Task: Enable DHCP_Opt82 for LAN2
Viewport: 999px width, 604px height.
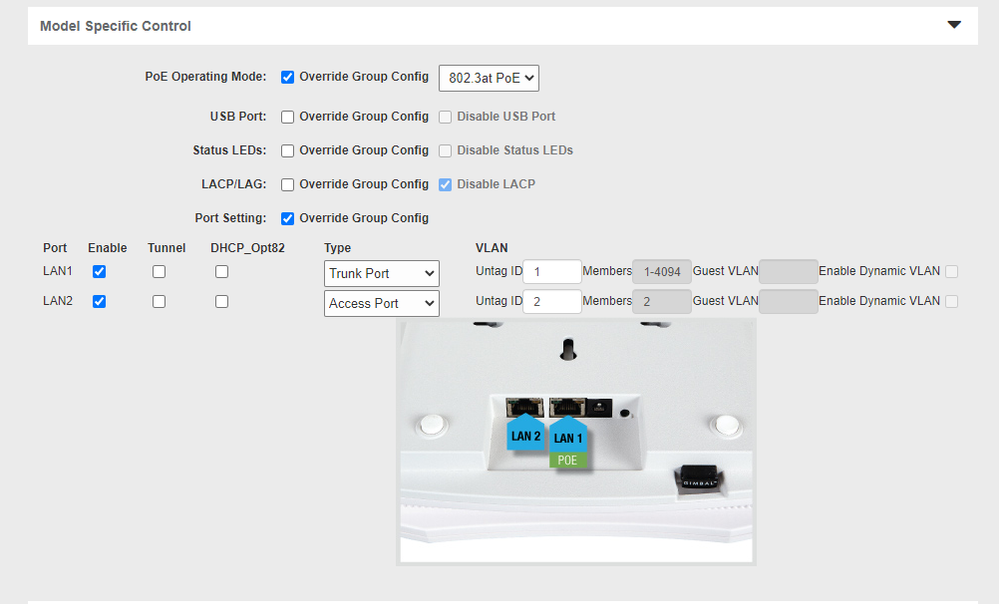Action: 222,302
